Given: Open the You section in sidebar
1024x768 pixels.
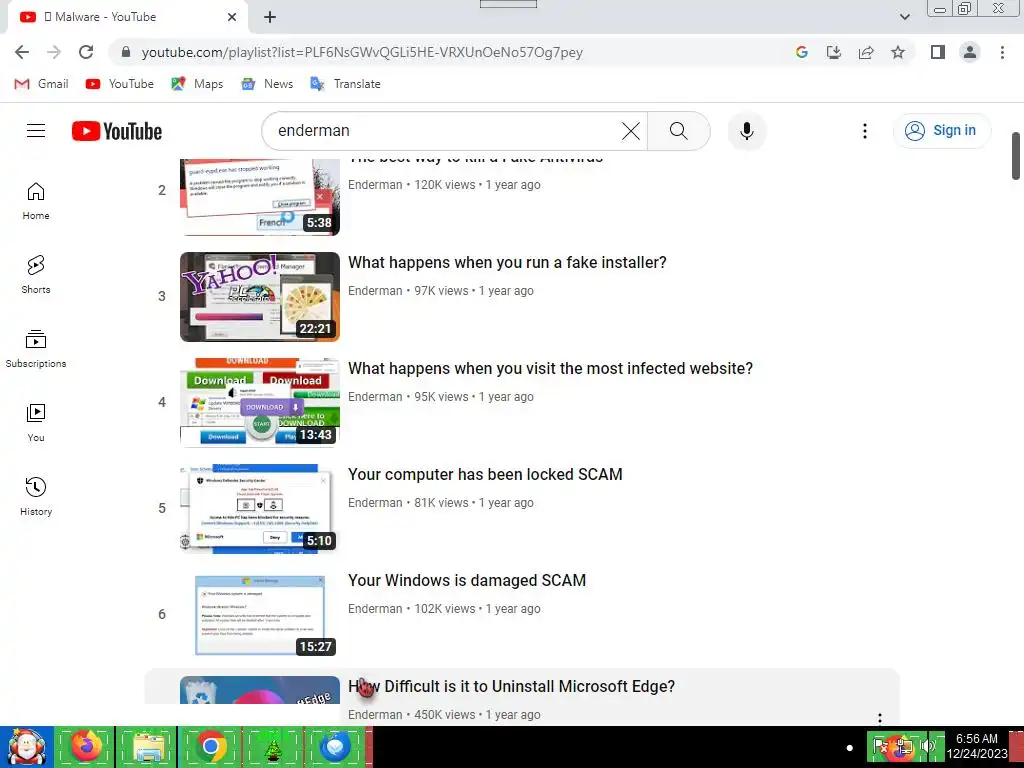Looking at the screenshot, I should (36, 423).
